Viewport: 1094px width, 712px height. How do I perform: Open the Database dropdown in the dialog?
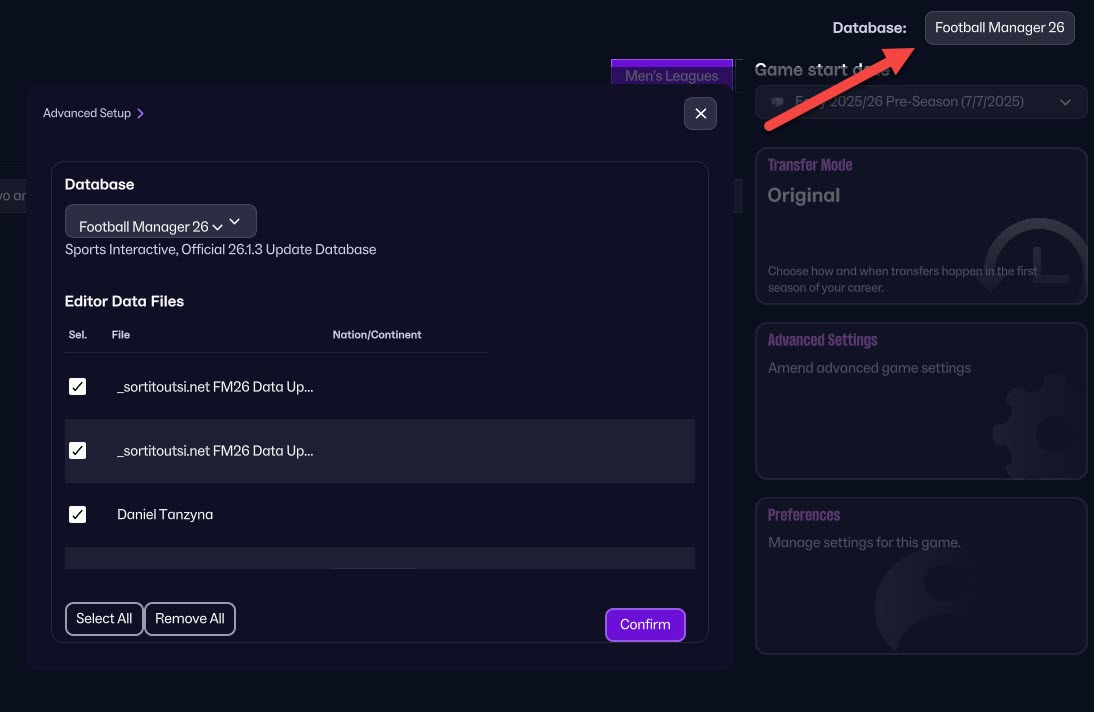pos(160,222)
